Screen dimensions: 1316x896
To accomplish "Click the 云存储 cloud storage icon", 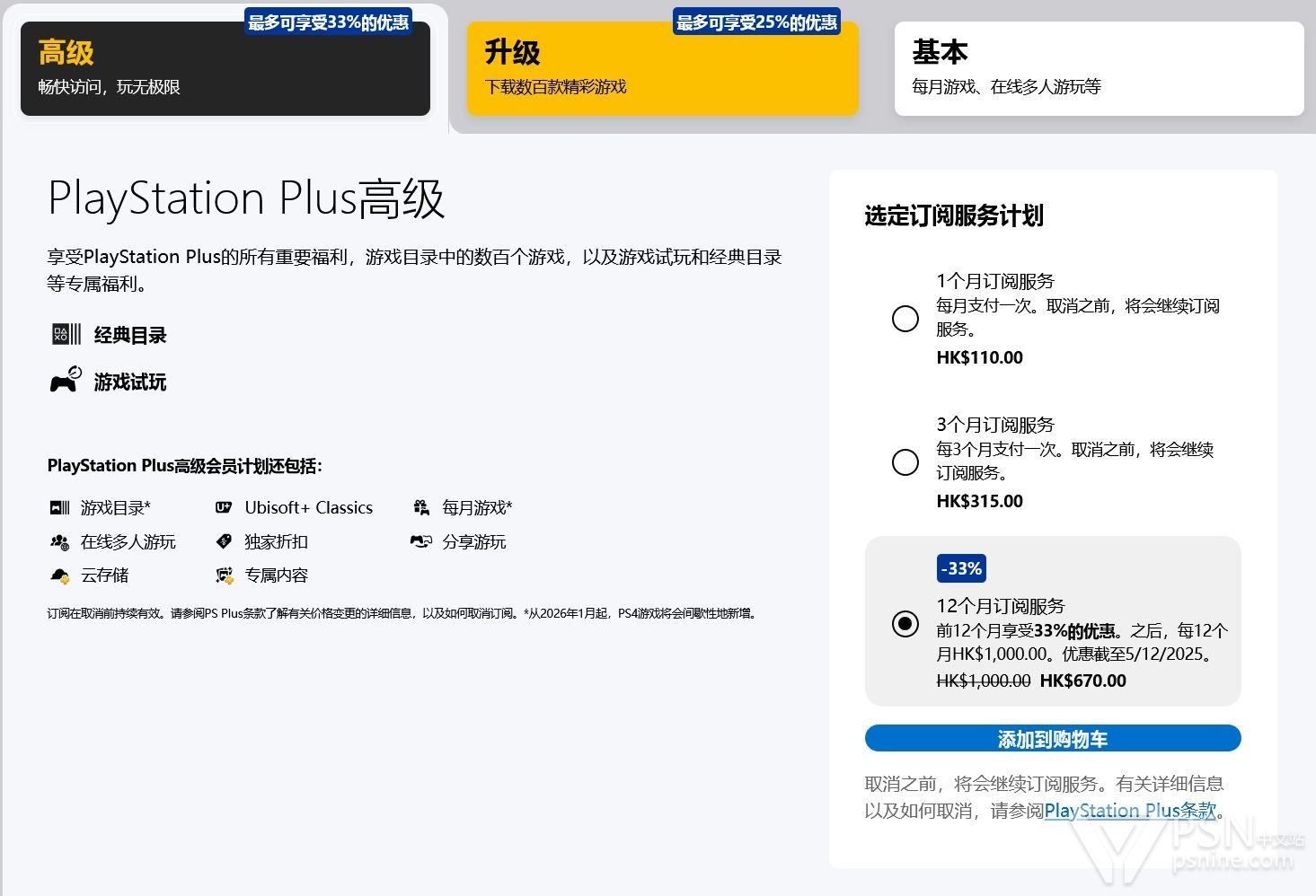I will (x=59, y=575).
